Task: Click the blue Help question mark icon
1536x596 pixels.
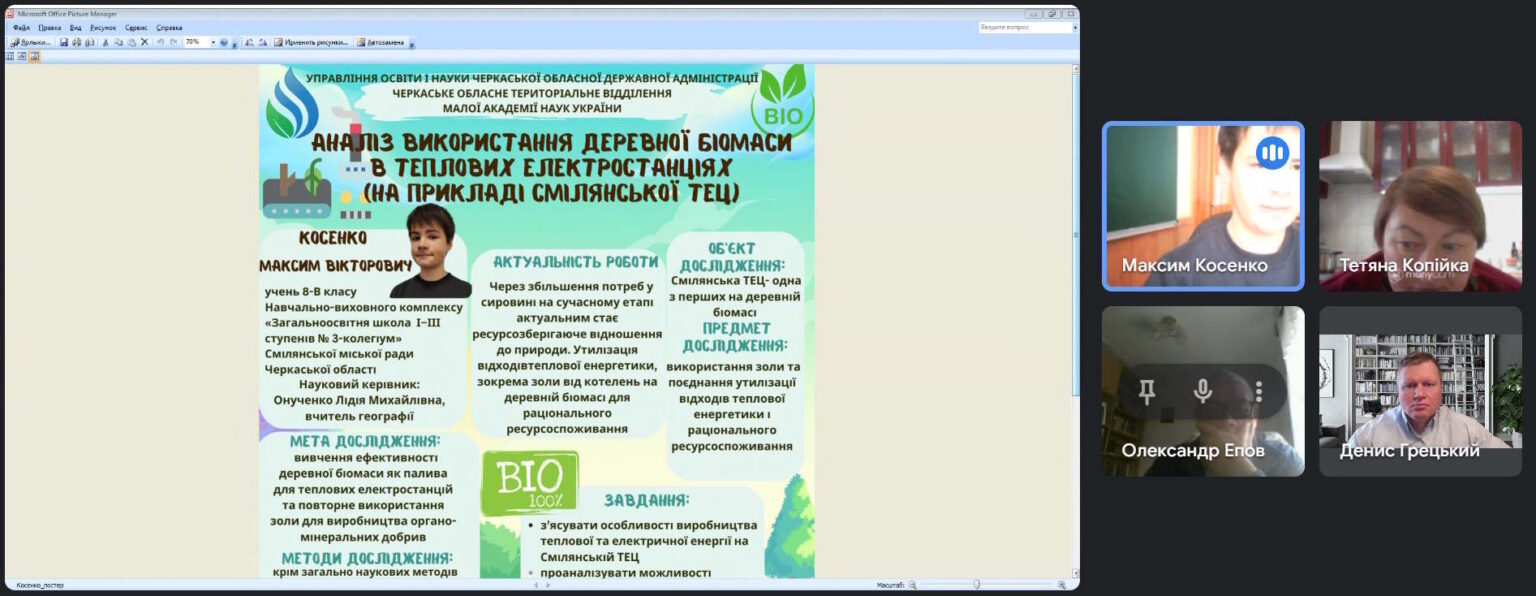Action: [x=224, y=43]
